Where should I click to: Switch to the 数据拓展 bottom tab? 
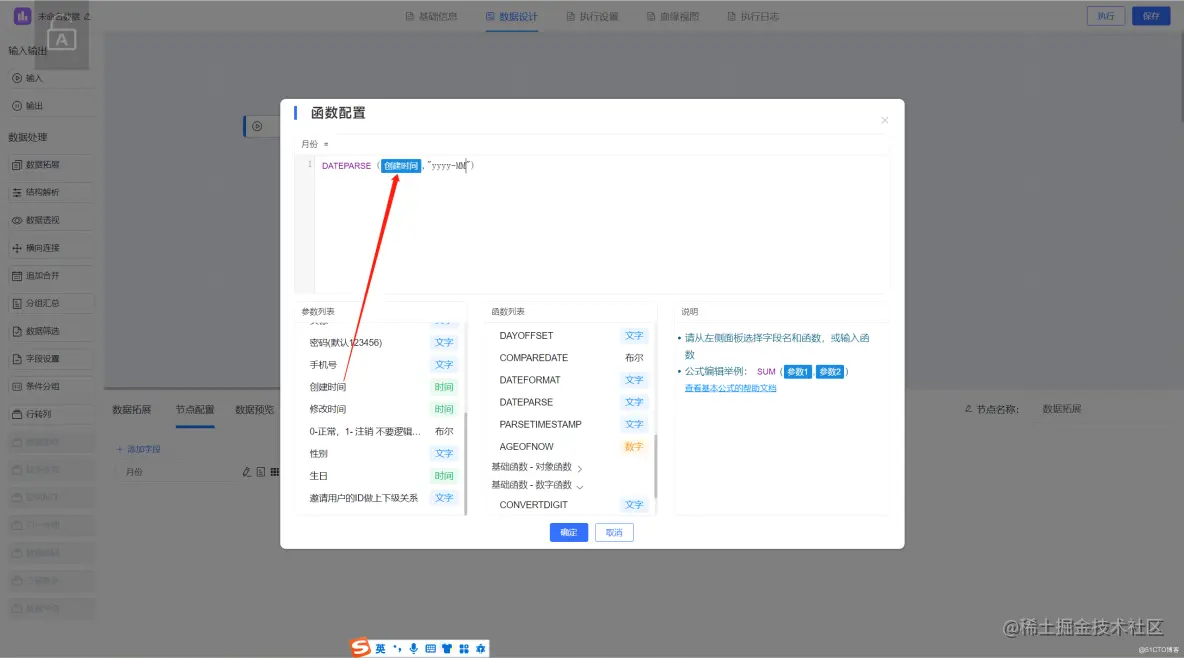coord(132,409)
